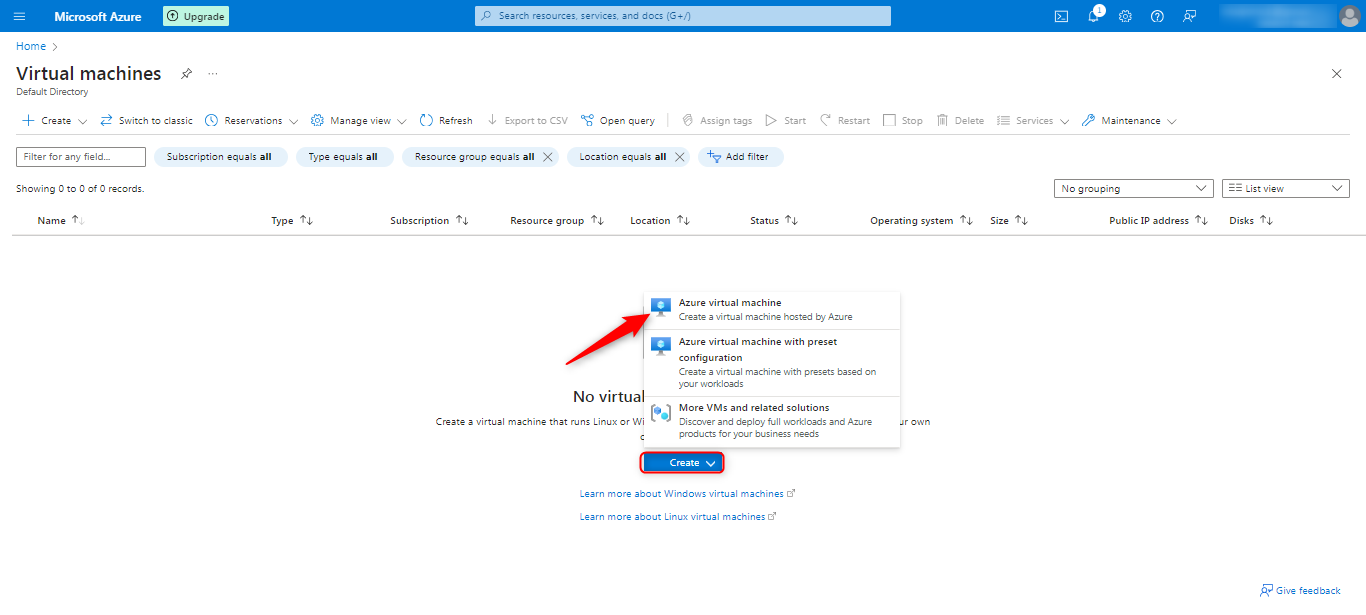The width and height of the screenshot is (1366, 615).
Task: Go to Home breadcrumb
Action: 31,46
